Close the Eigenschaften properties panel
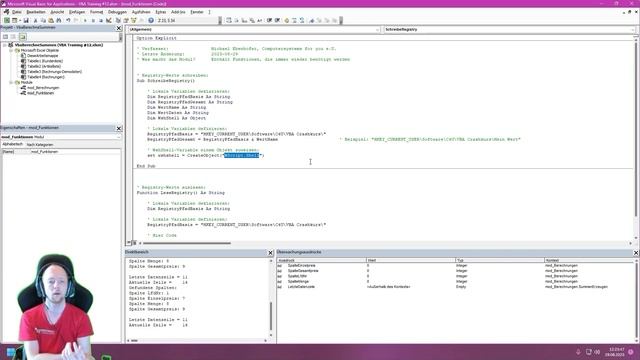The width and height of the screenshot is (640, 360). point(119,128)
